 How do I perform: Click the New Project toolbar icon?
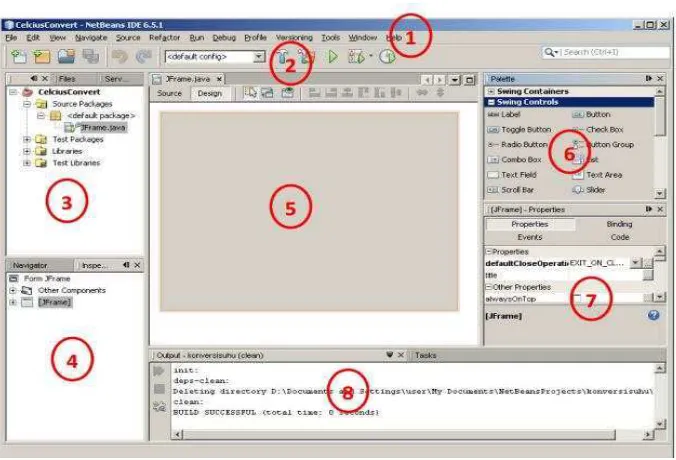42,56
